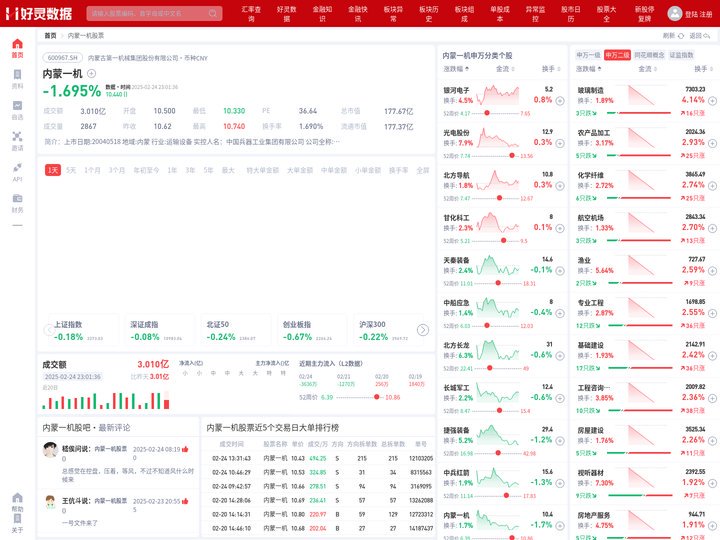Switch to 申万一级 tab
Screen dimensions: 720x540
pyautogui.click(x=588, y=55)
